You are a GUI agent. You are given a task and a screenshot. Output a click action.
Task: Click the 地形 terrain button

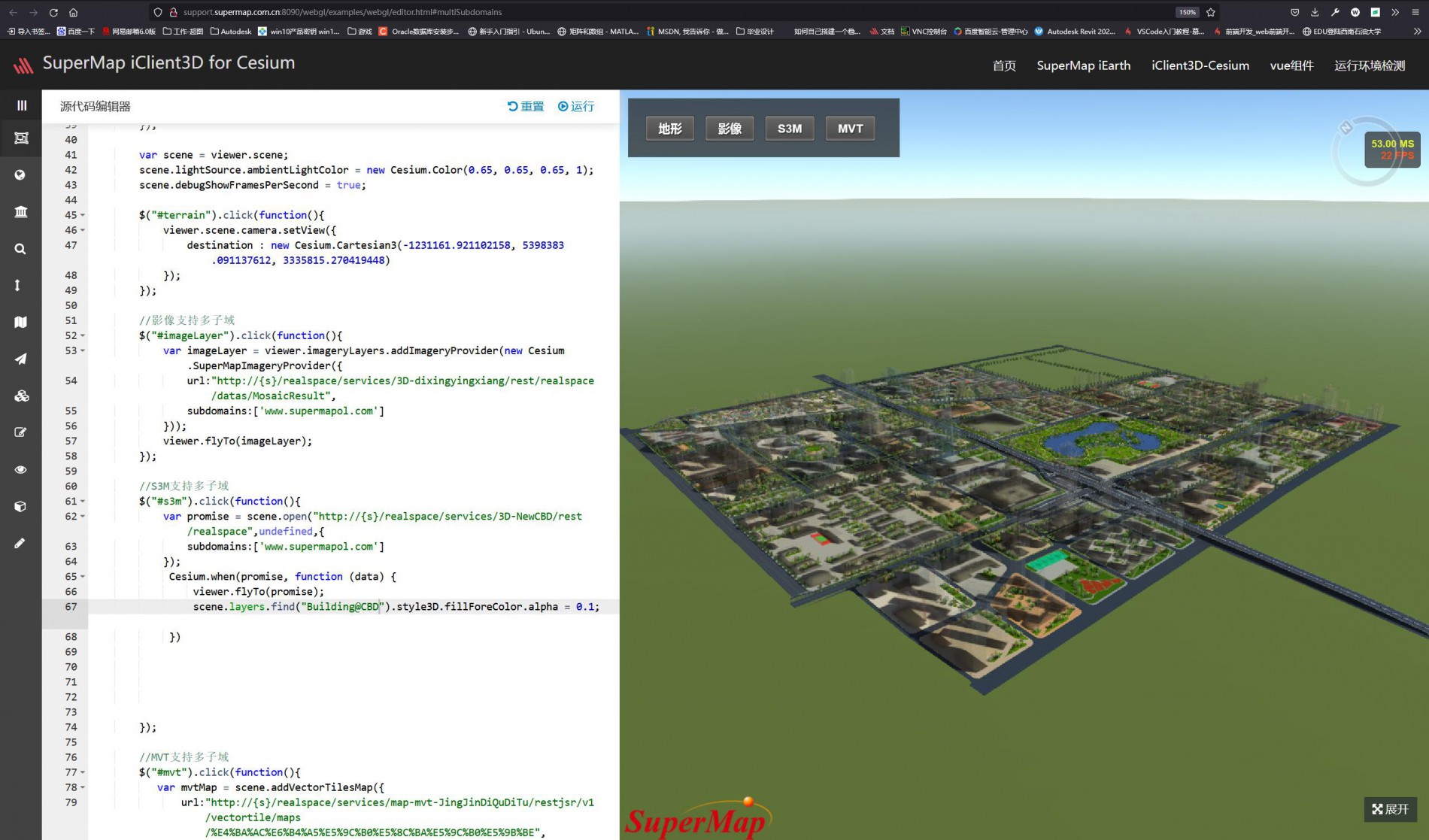pyautogui.click(x=669, y=129)
